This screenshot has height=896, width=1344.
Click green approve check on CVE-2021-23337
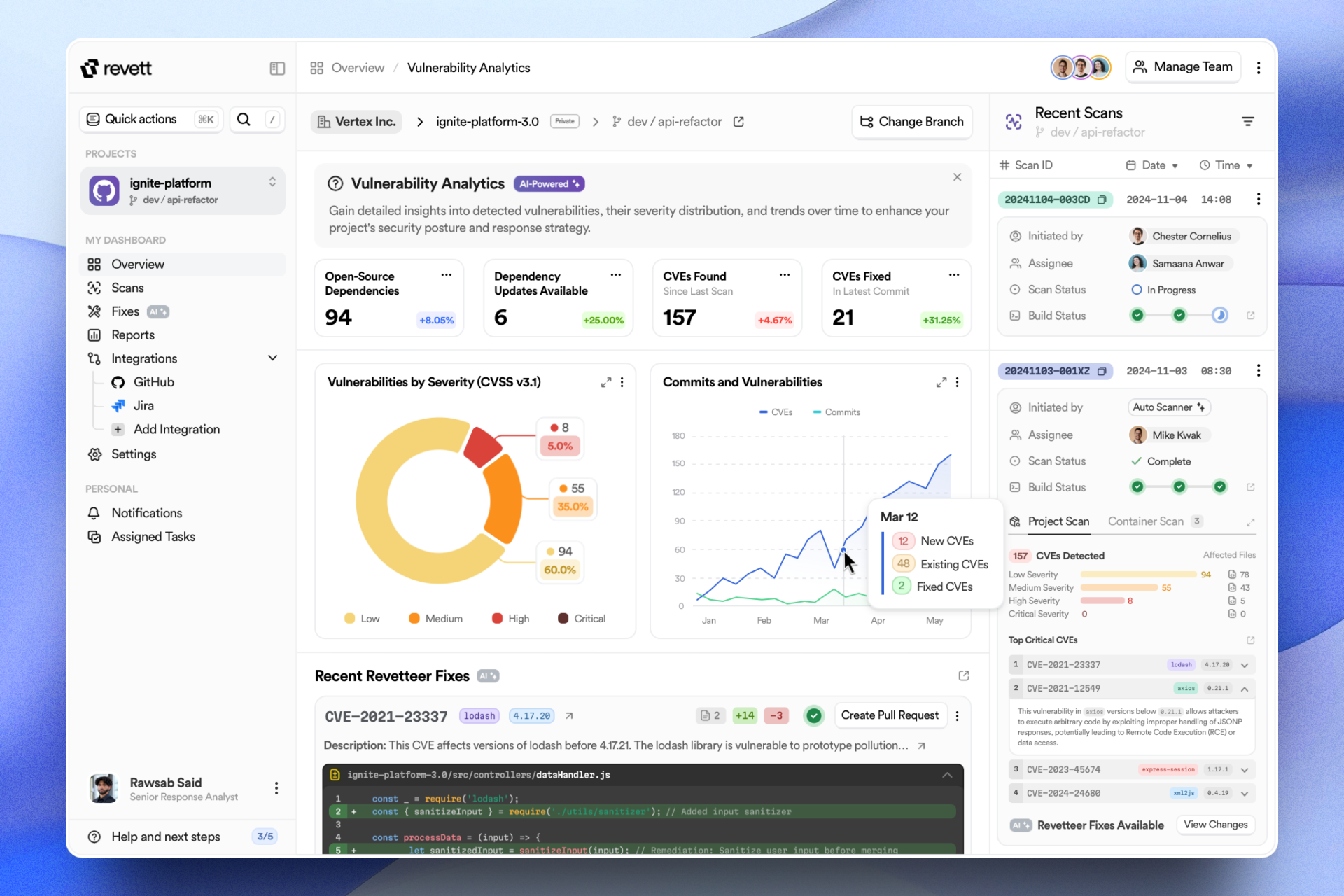coord(813,715)
